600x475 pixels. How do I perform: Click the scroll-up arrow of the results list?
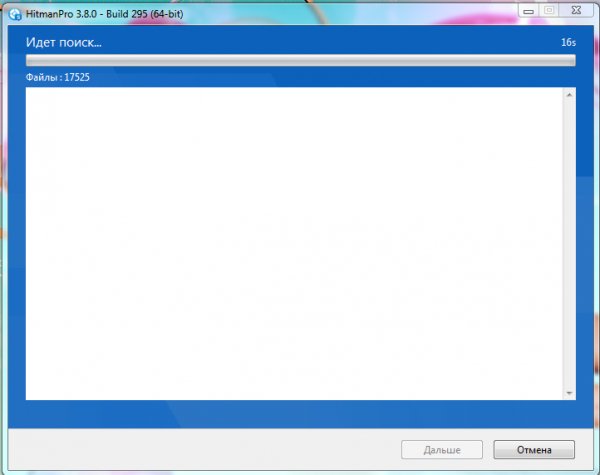point(569,95)
